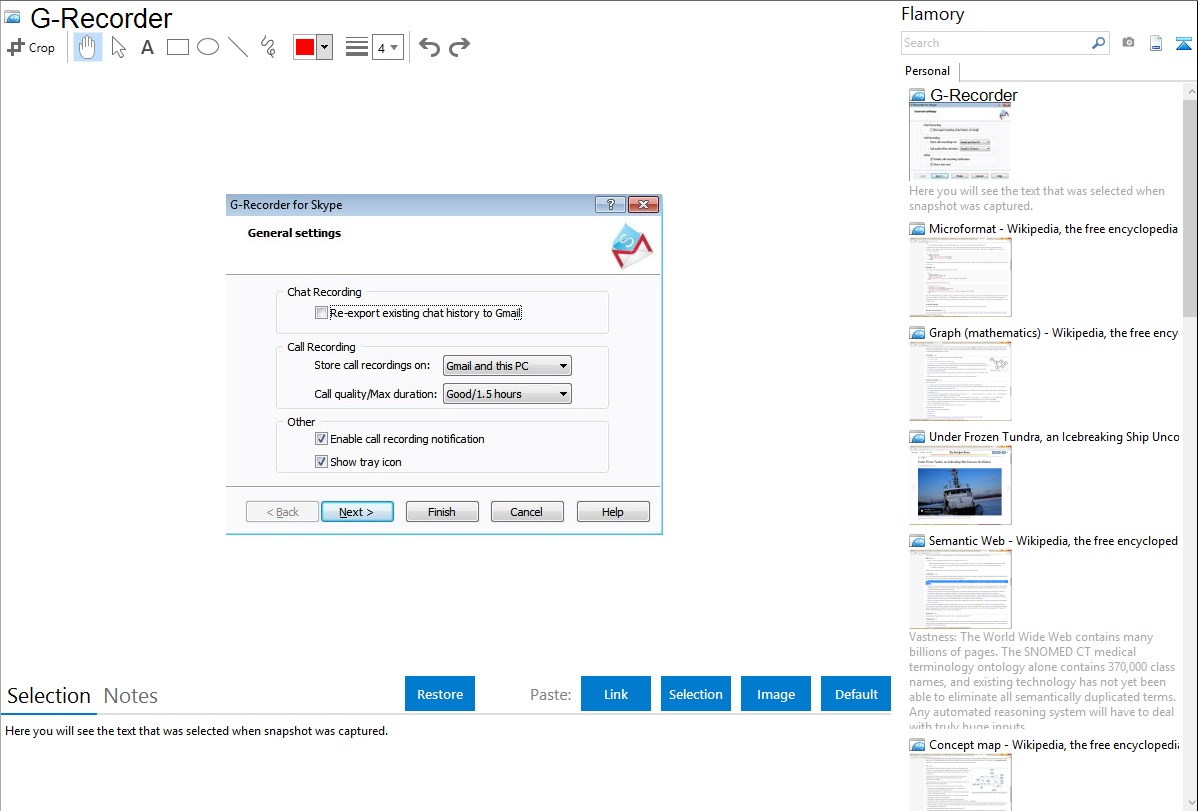Pick the rectangle drawing tool

point(178,47)
